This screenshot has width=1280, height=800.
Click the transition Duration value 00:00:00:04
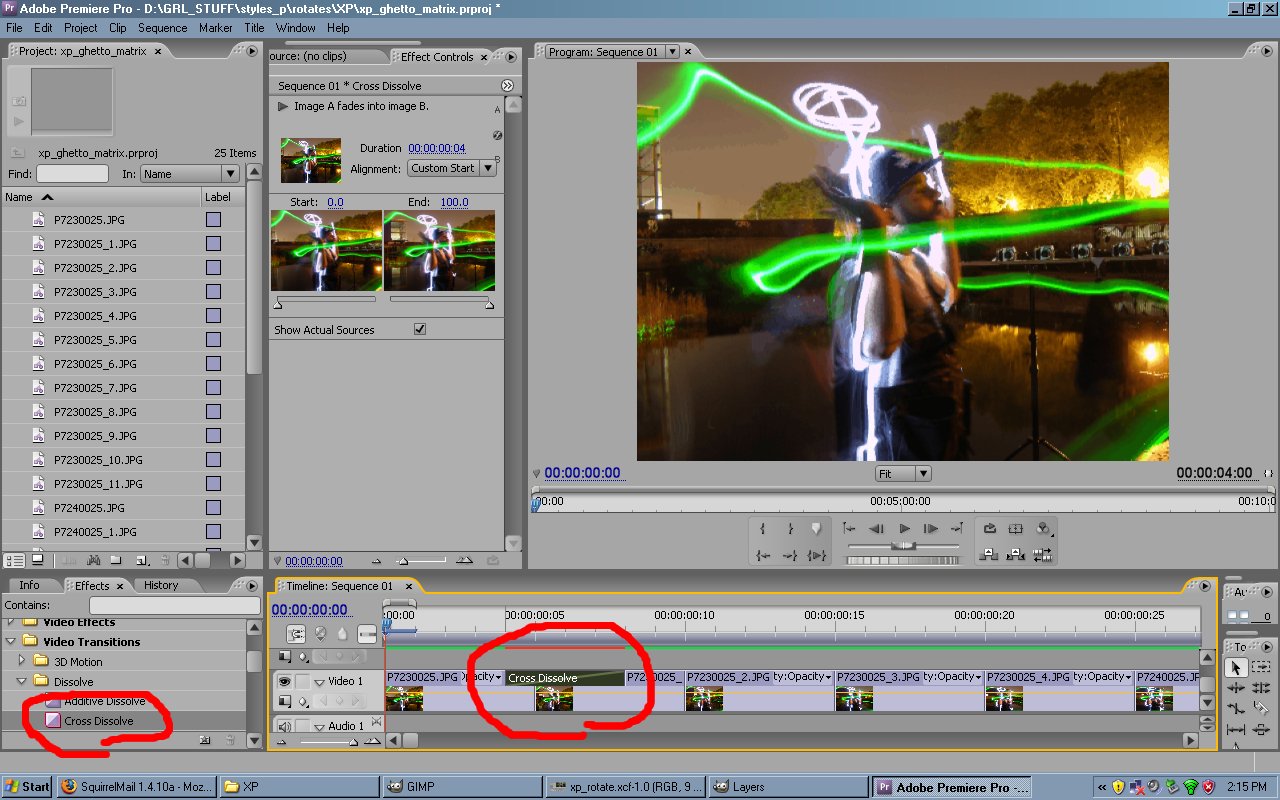pos(437,148)
